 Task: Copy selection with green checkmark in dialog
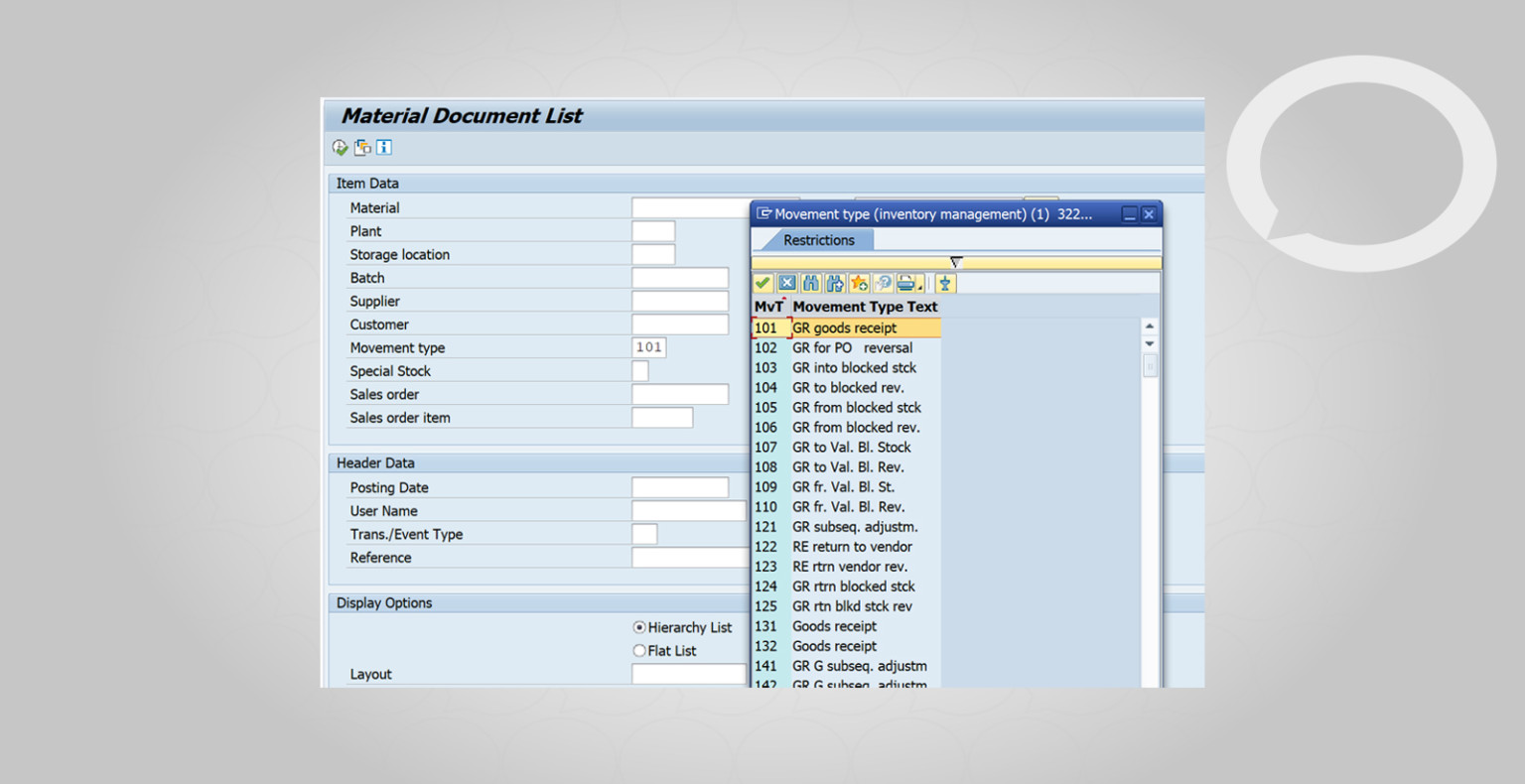pos(762,283)
